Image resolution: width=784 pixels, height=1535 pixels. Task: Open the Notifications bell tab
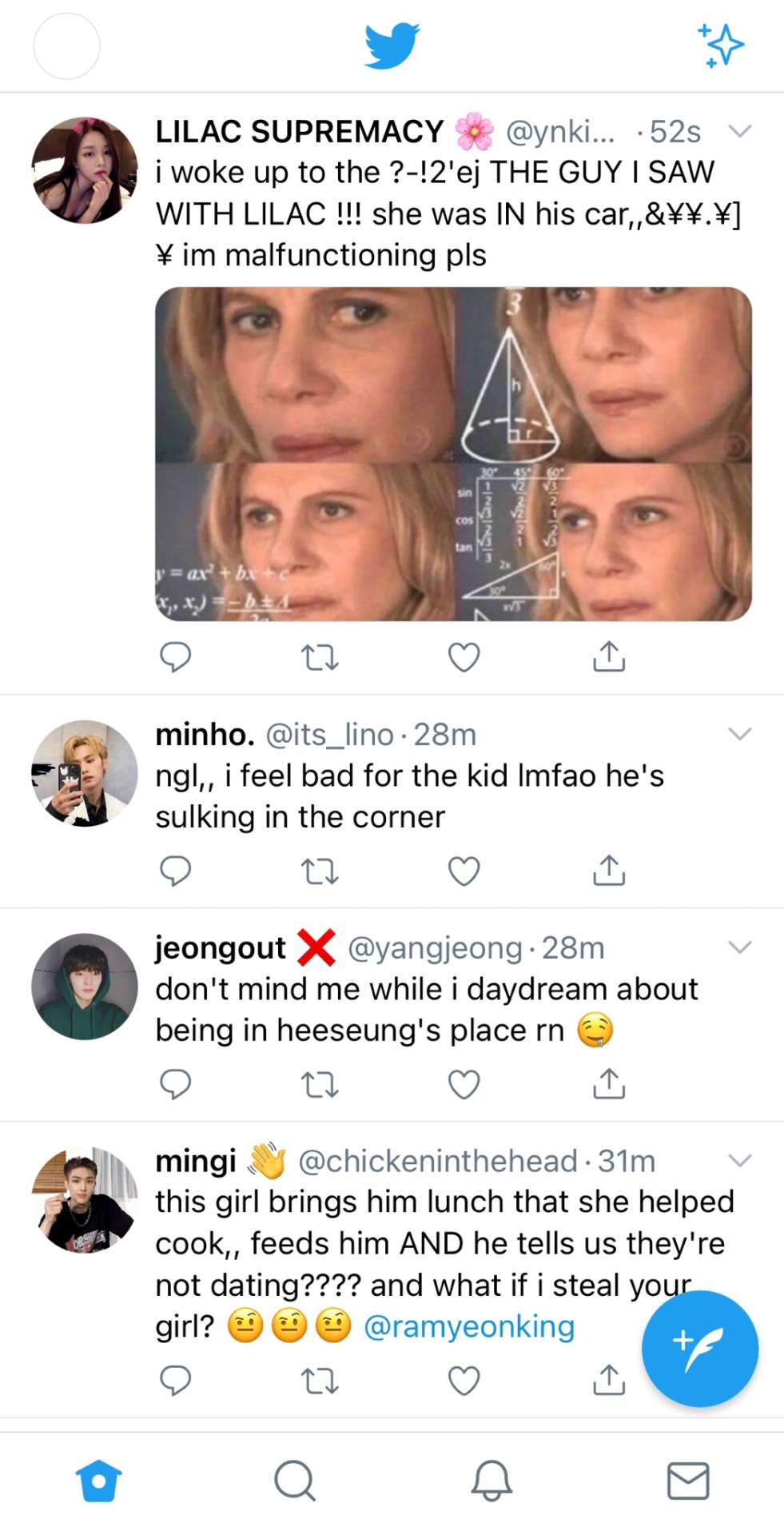(491, 1481)
